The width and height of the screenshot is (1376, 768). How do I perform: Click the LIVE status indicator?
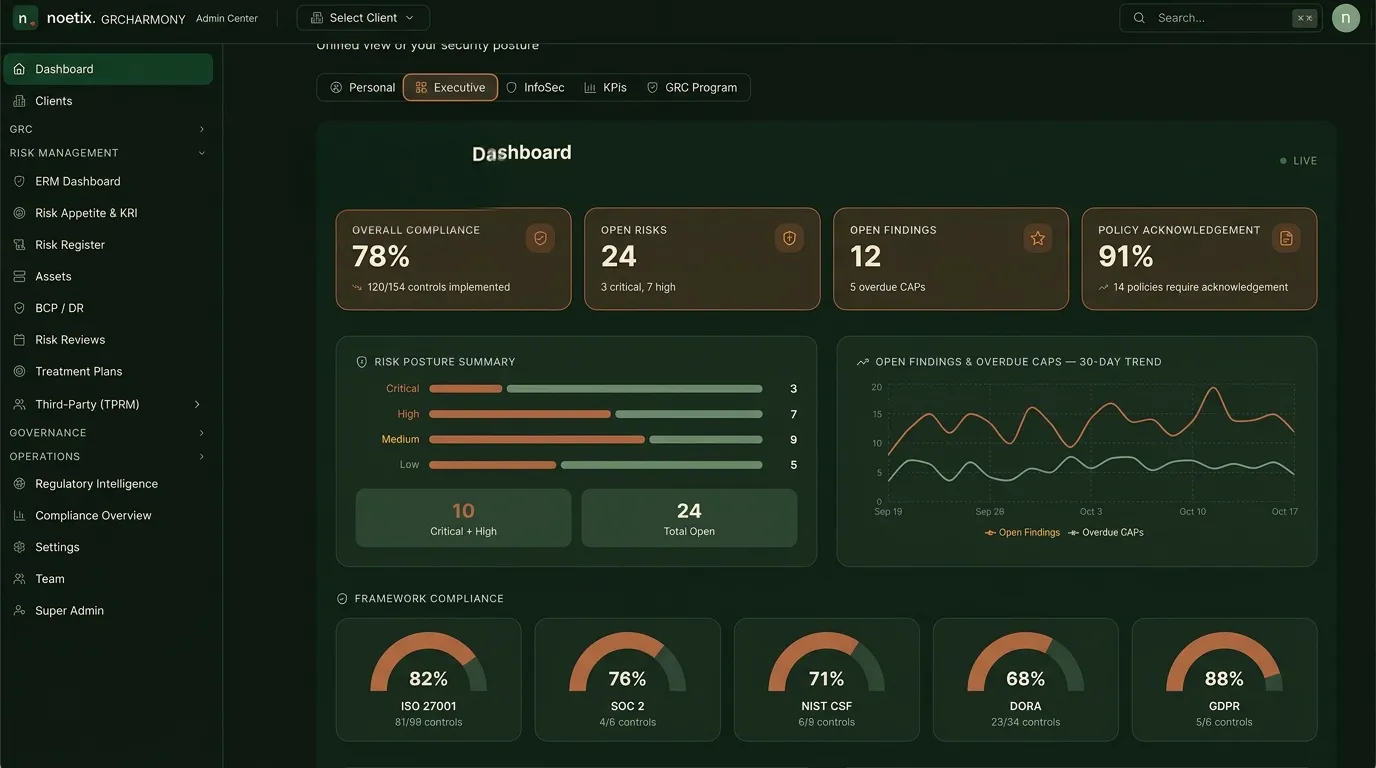click(1298, 161)
